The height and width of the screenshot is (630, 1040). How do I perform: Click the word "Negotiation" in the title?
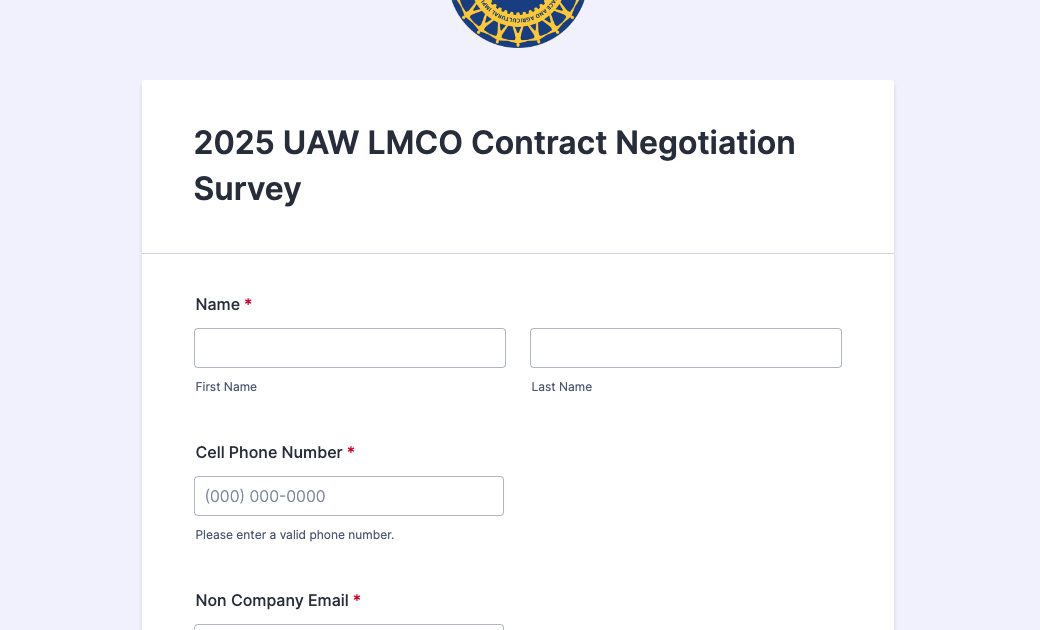(x=705, y=143)
